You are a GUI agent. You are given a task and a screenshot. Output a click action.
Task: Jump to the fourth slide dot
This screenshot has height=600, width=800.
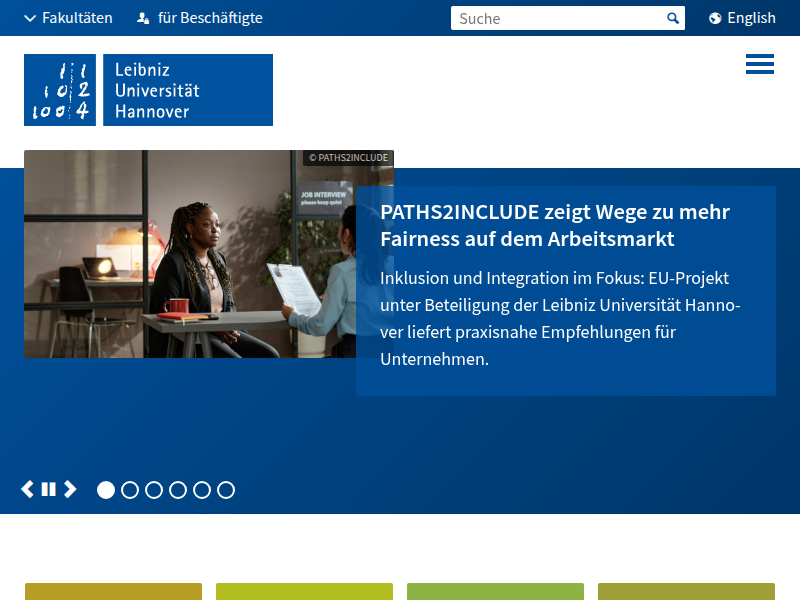(x=178, y=490)
